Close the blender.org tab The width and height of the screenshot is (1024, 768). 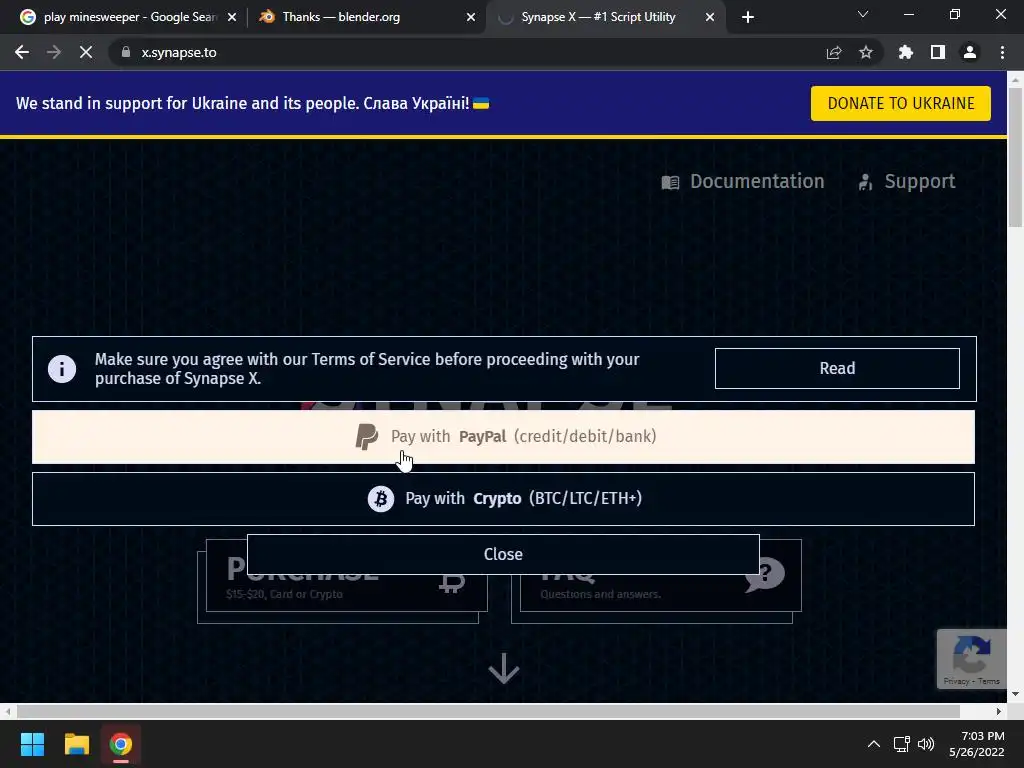(x=471, y=17)
